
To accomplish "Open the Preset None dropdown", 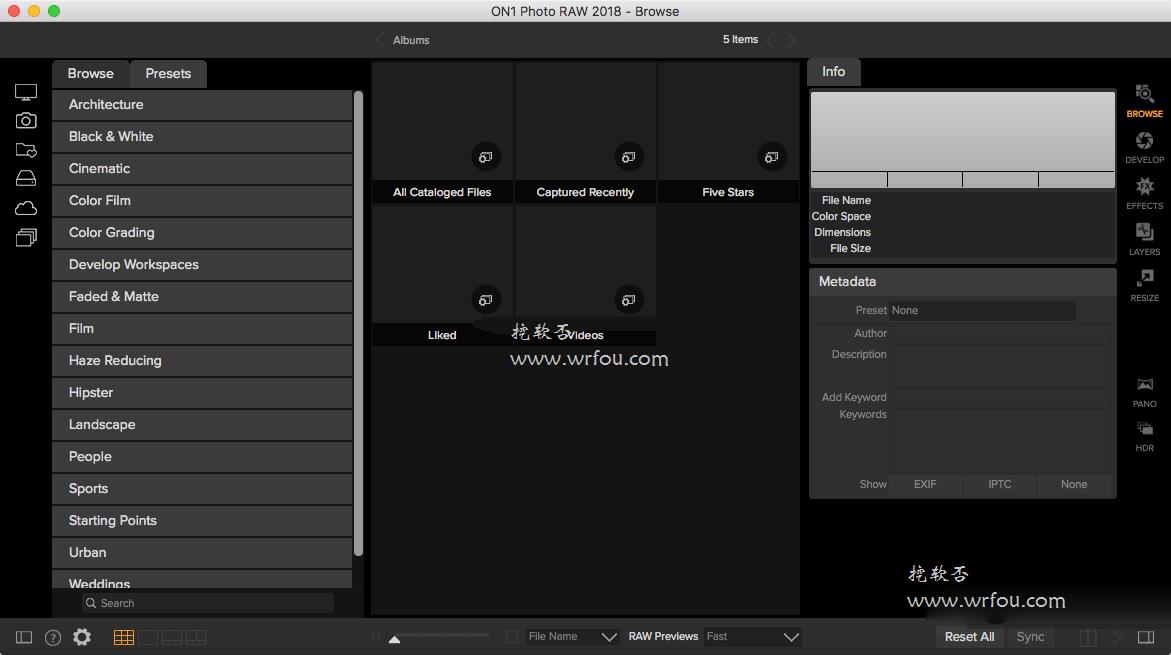I will pos(982,310).
